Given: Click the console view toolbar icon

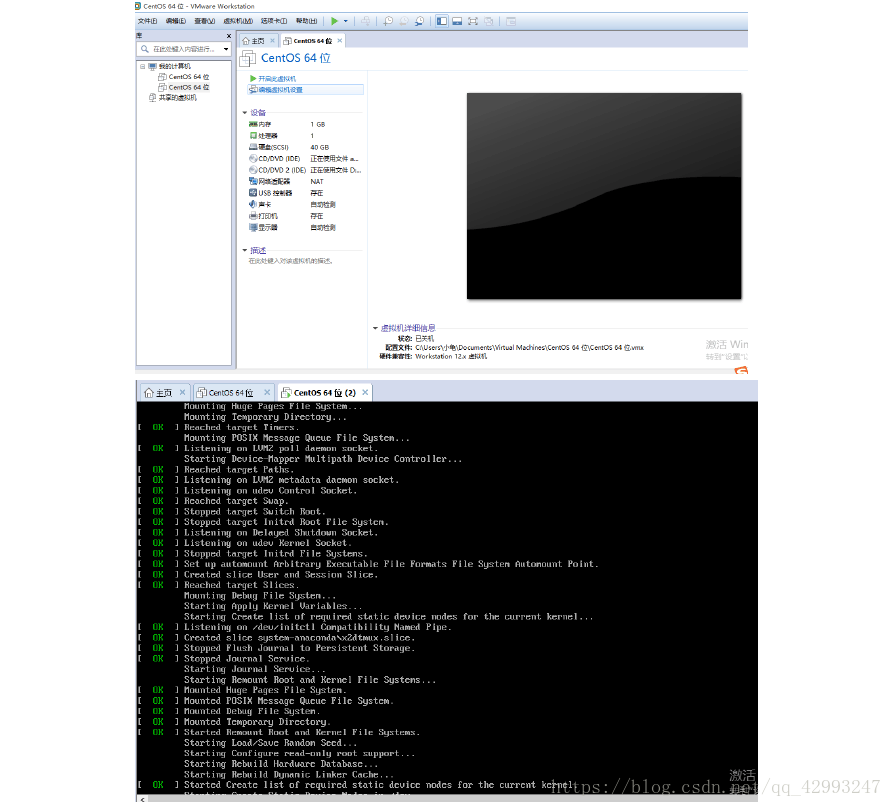Looking at the screenshot, I should tap(511, 21).
